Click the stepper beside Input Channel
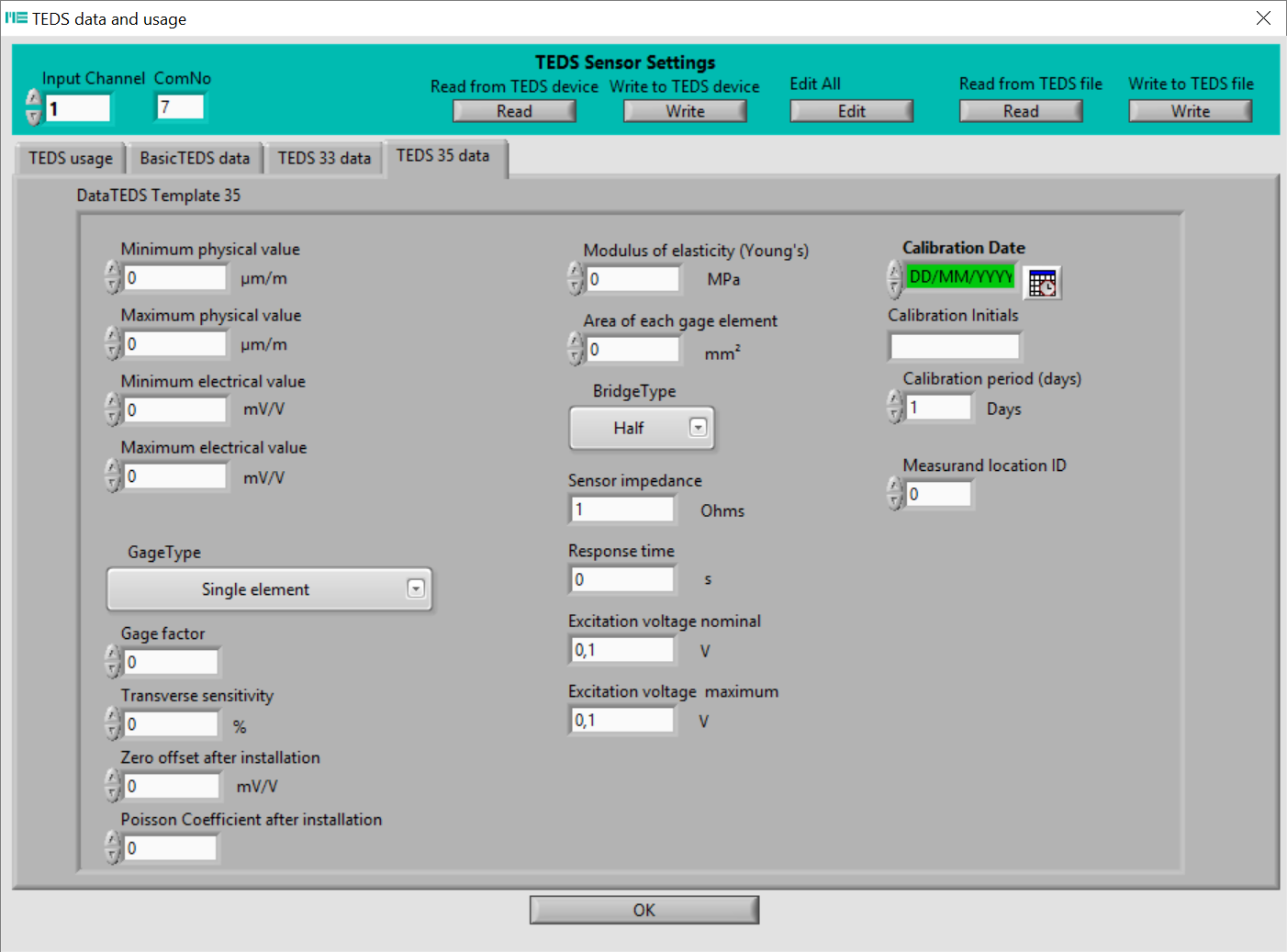 coord(34,108)
